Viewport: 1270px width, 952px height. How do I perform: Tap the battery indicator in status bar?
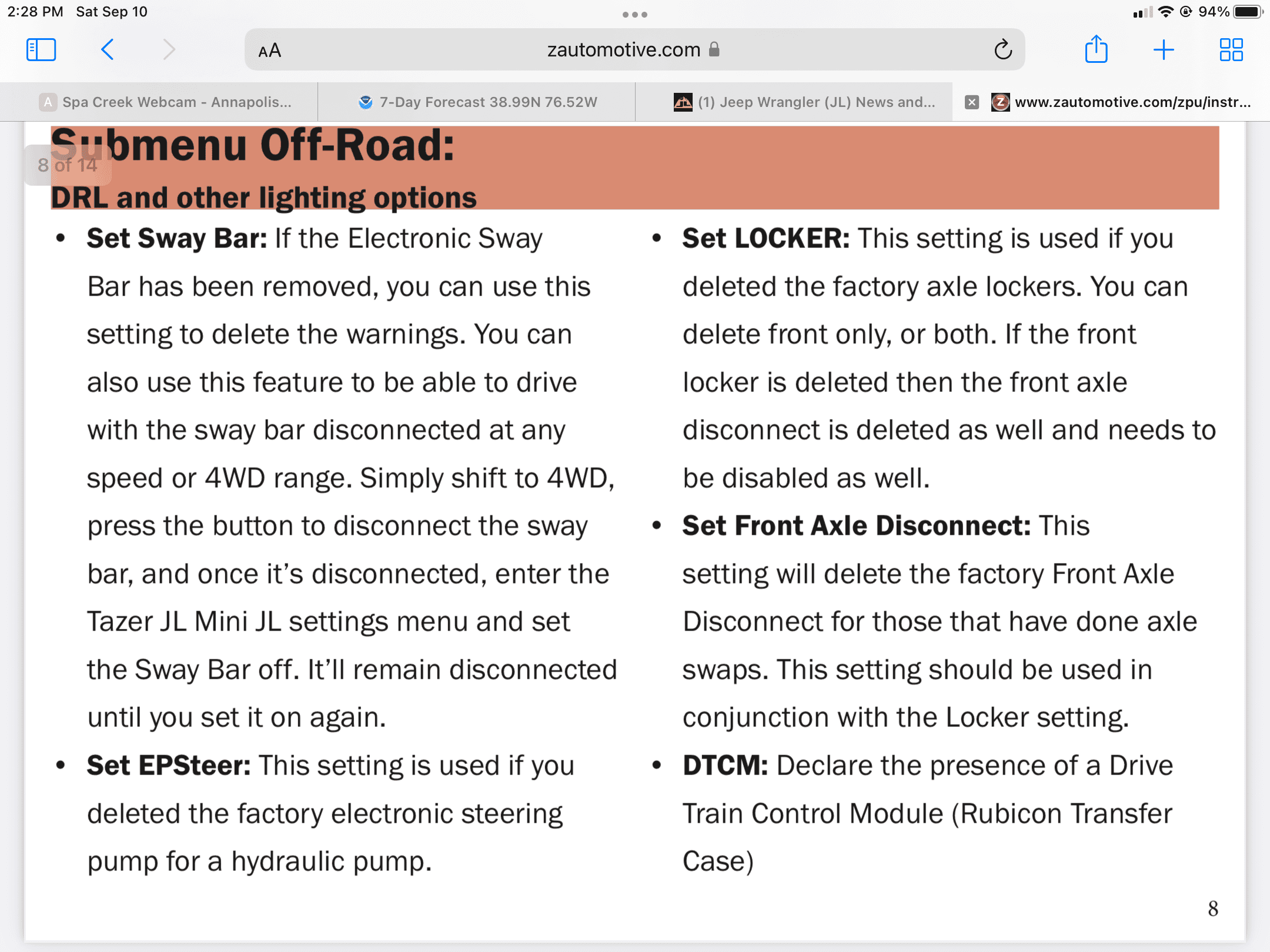pyautogui.click(x=1248, y=12)
